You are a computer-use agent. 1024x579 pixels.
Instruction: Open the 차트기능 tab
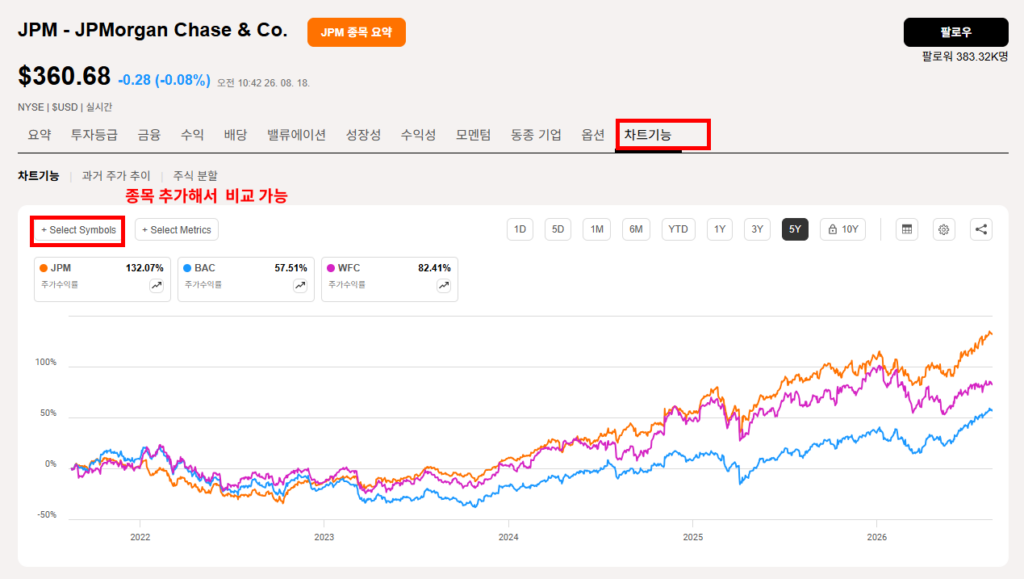648,134
